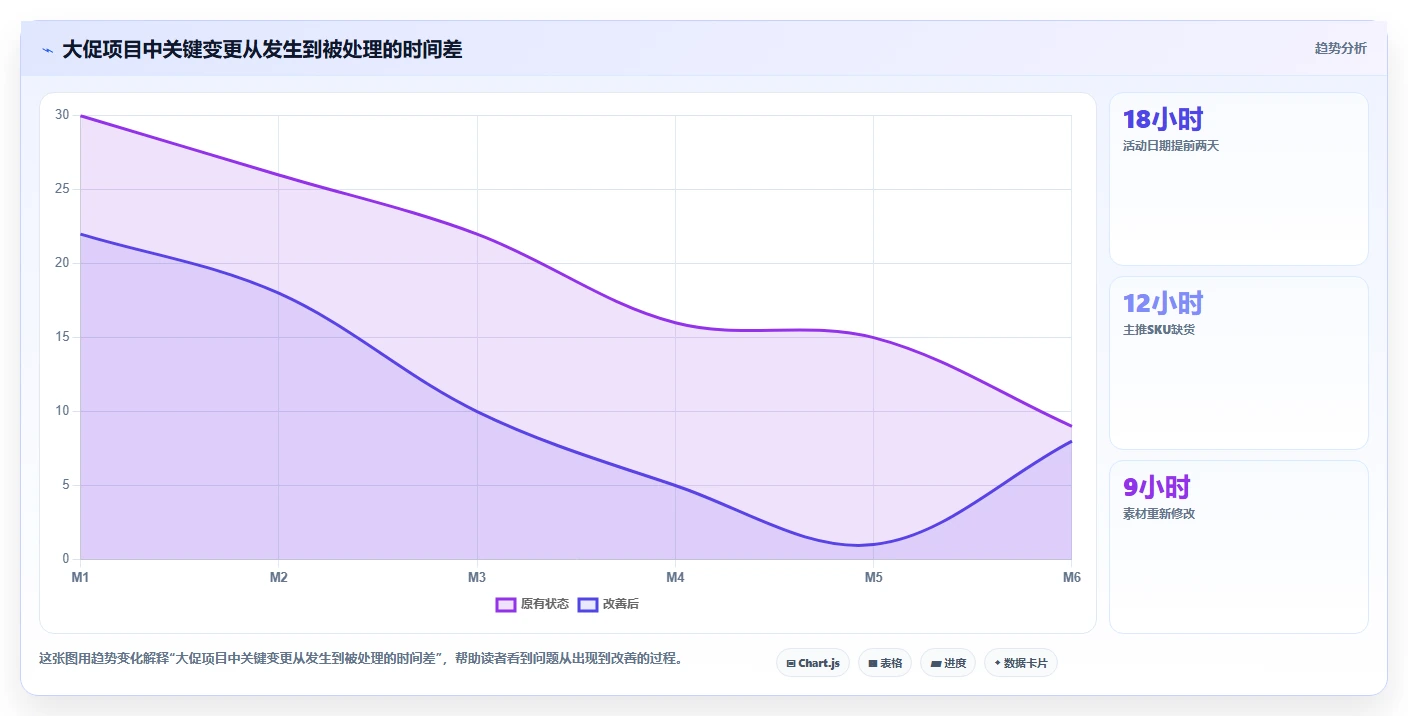The image size is (1408, 716).
Task: Click the 主推SKU缺货 card caption
Action: (x=1159, y=330)
